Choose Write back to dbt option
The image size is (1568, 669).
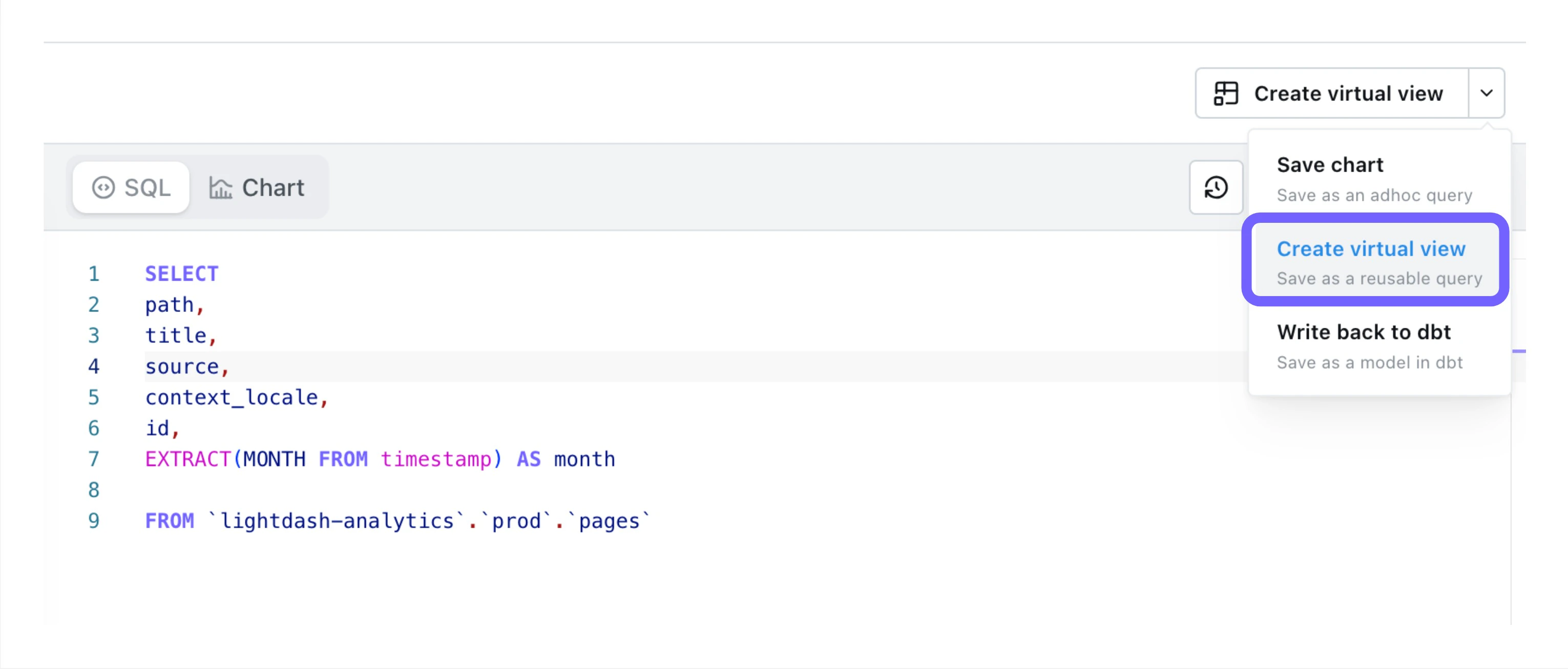tap(1364, 332)
